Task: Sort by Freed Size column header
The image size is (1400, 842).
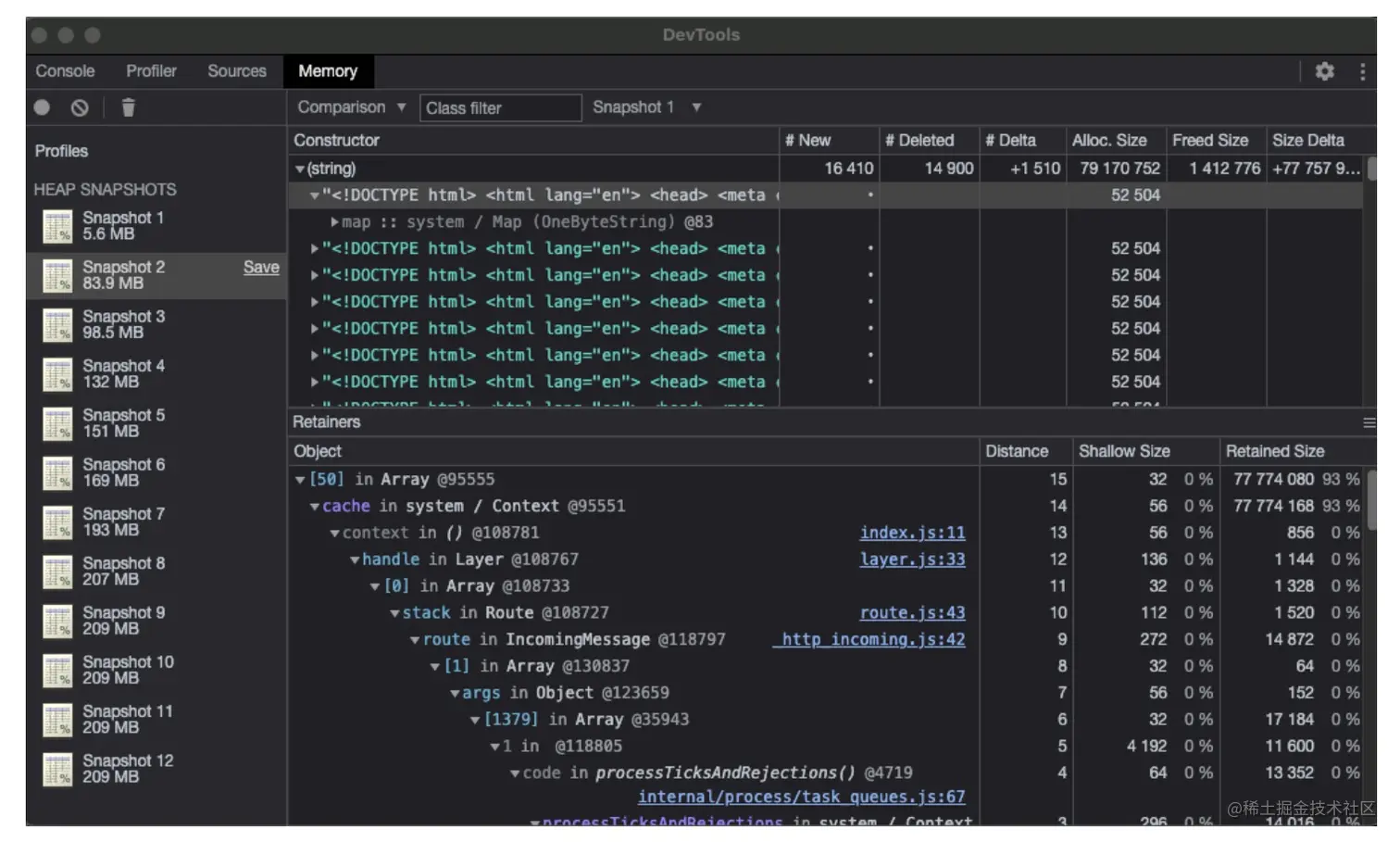Action: (1217, 141)
